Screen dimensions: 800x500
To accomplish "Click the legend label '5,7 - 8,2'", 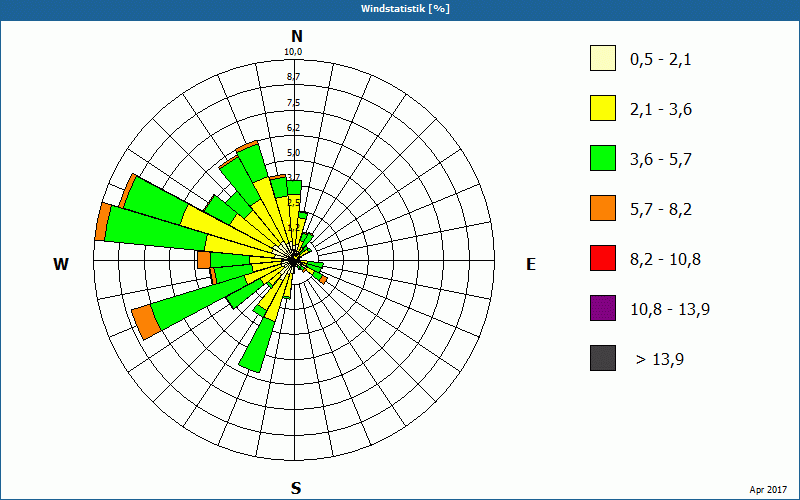I will [661, 210].
